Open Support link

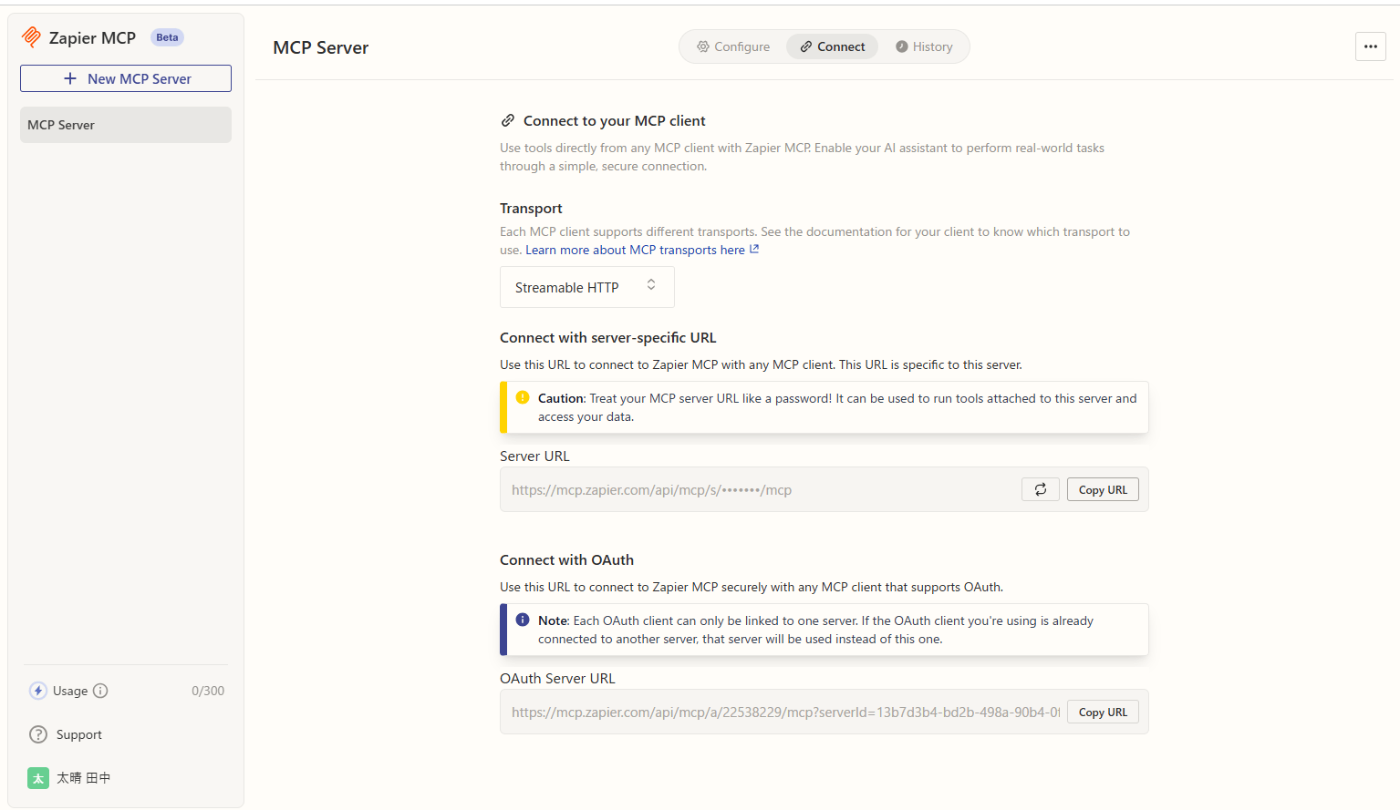[79, 735]
